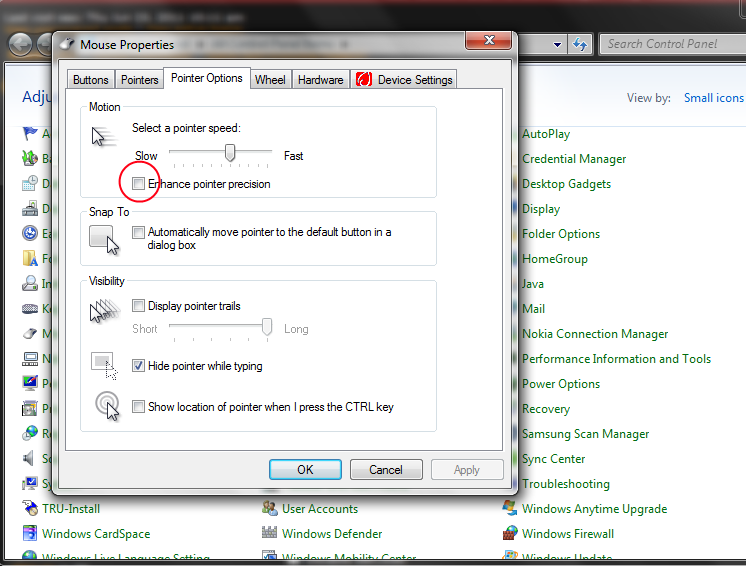Switch to the Pointers tab
The height and width of the screenshot is (566, 746).
coord(139,80)
